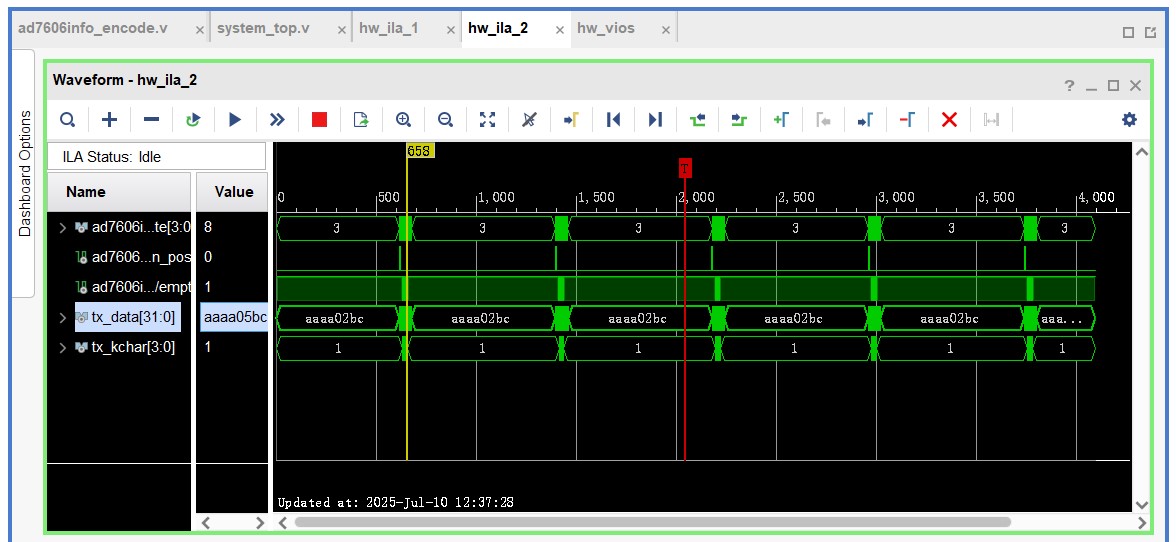Image resolution: width=1176 pixels, height=542 pixels.
Task: Click waveform horizontal scrollbar's right arrow
Action: pyautogui.click(x=1141, y=522)
